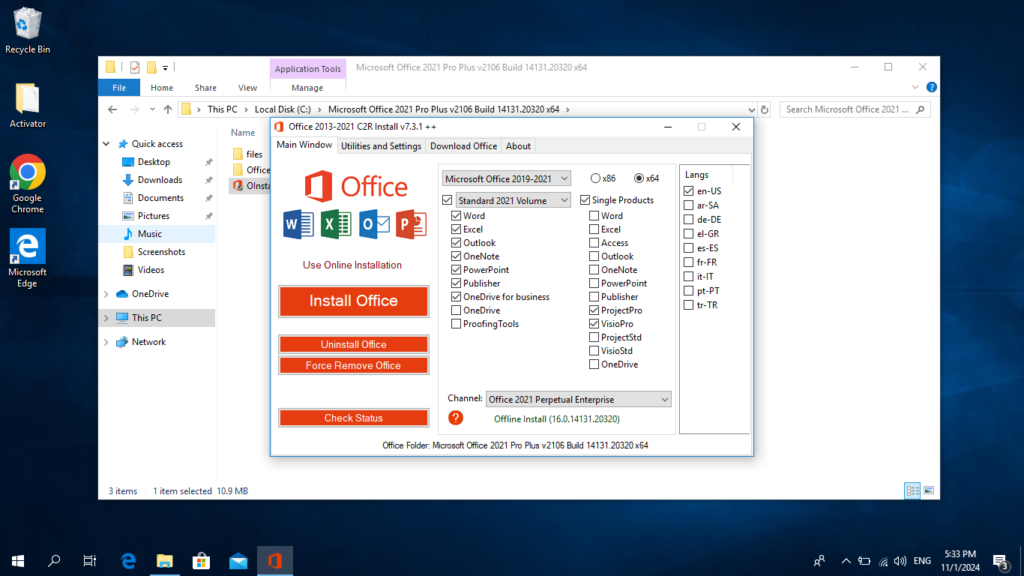Select Screenshots folder in navigation pane

click(161, 251)
